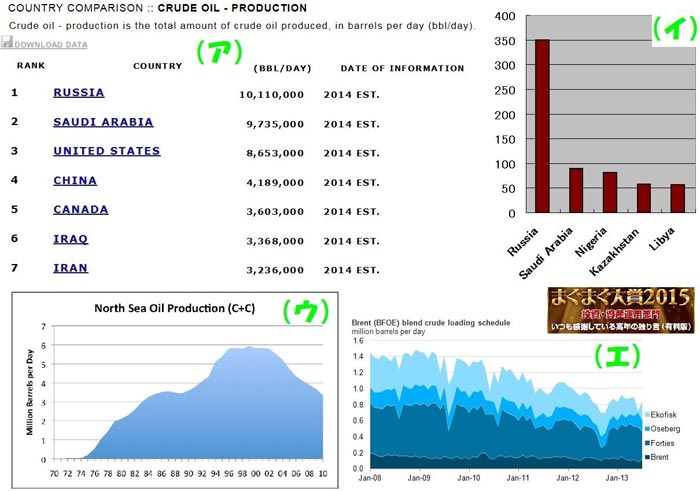
Task: Follow the CANADA link in the table
Action: pyautogui.click(x=81, y=209)
